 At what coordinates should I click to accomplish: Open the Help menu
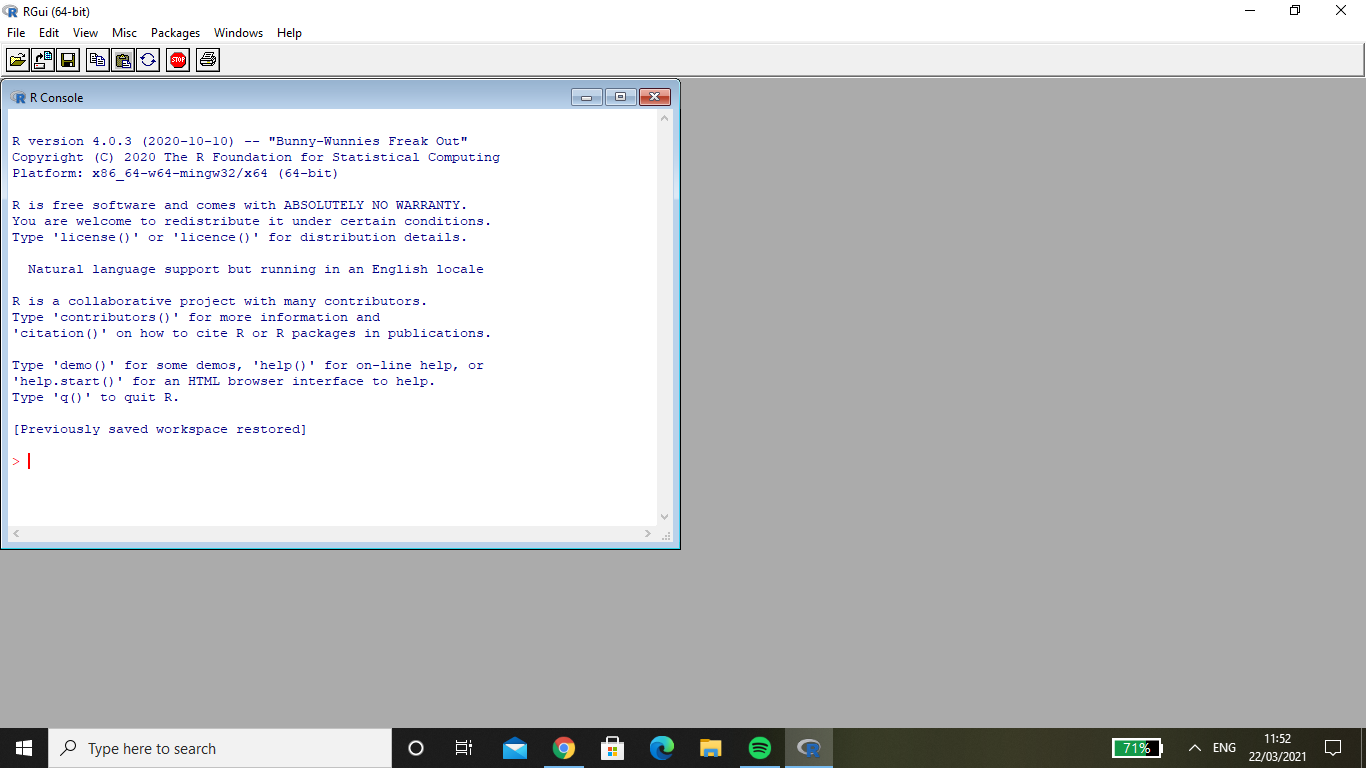(x=290, y=33)
